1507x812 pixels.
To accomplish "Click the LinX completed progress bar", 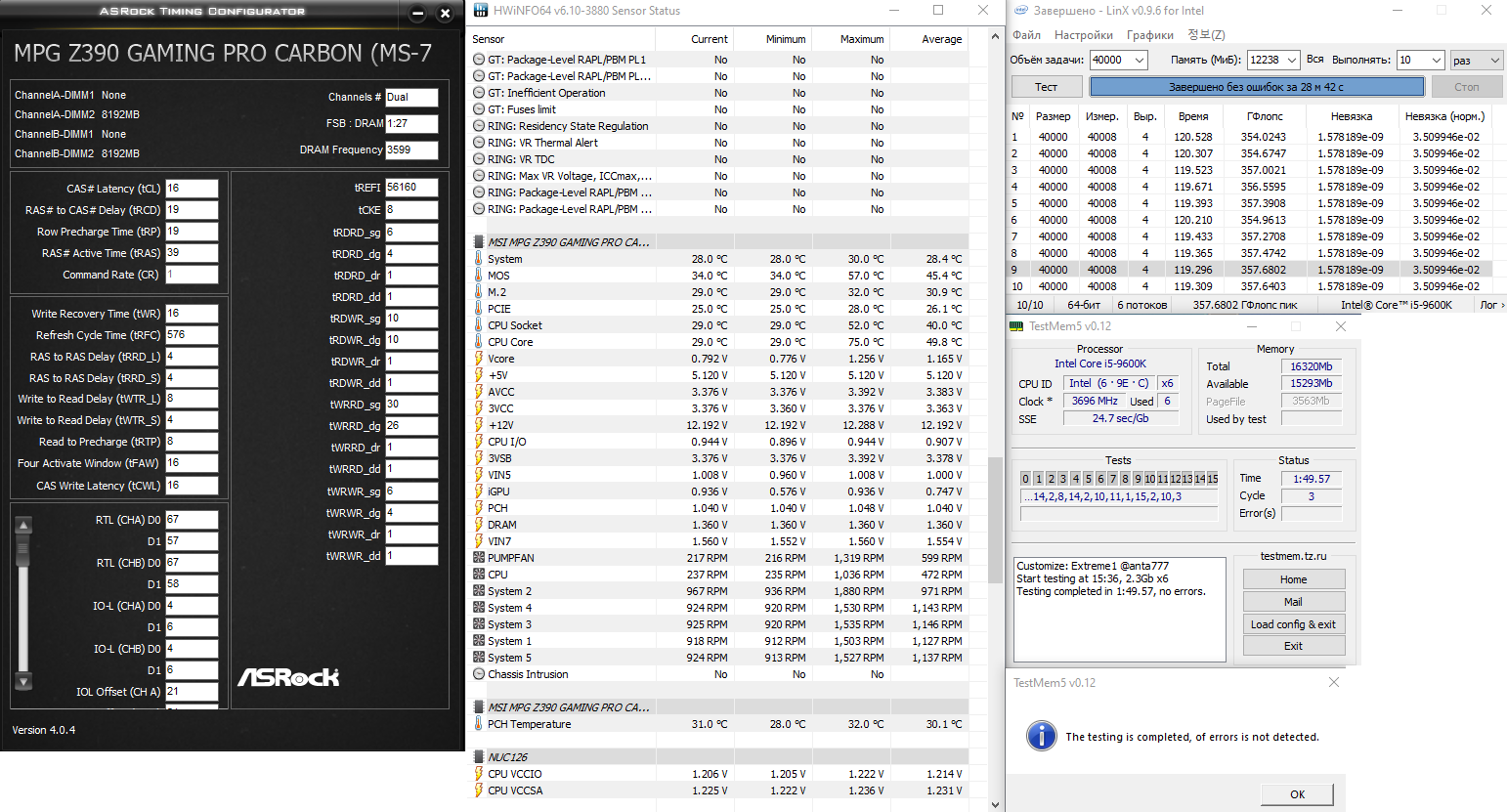I will 1256,87.
